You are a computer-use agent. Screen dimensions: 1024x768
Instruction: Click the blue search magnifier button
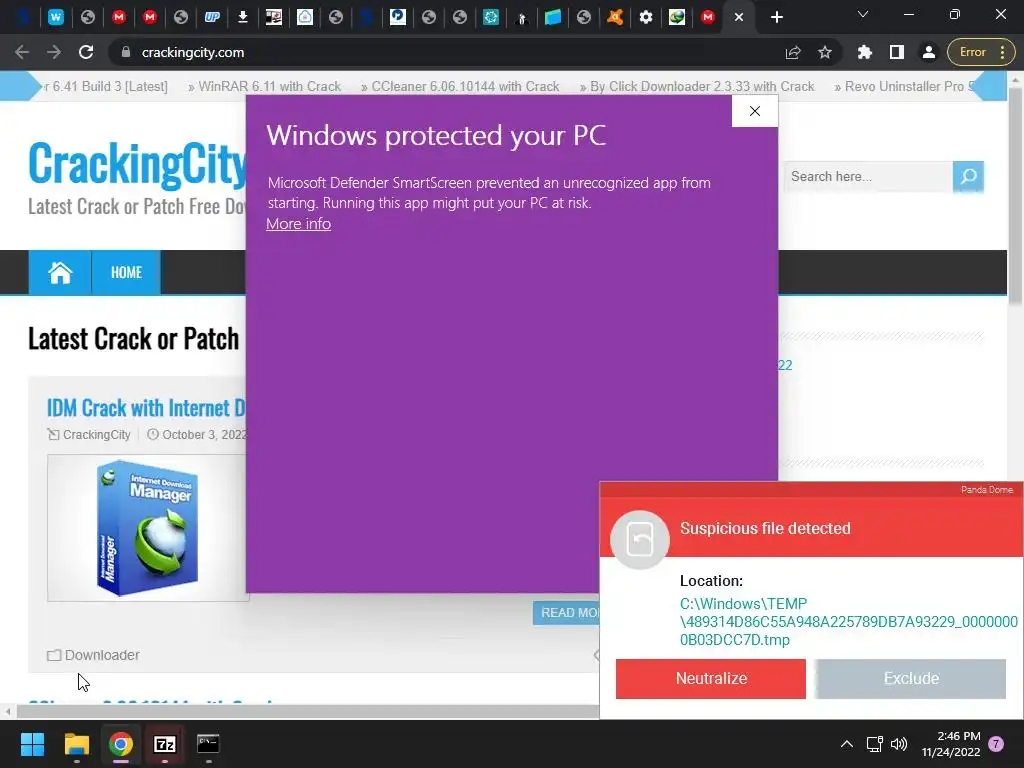pyautogui.click(x=968, y=176)
